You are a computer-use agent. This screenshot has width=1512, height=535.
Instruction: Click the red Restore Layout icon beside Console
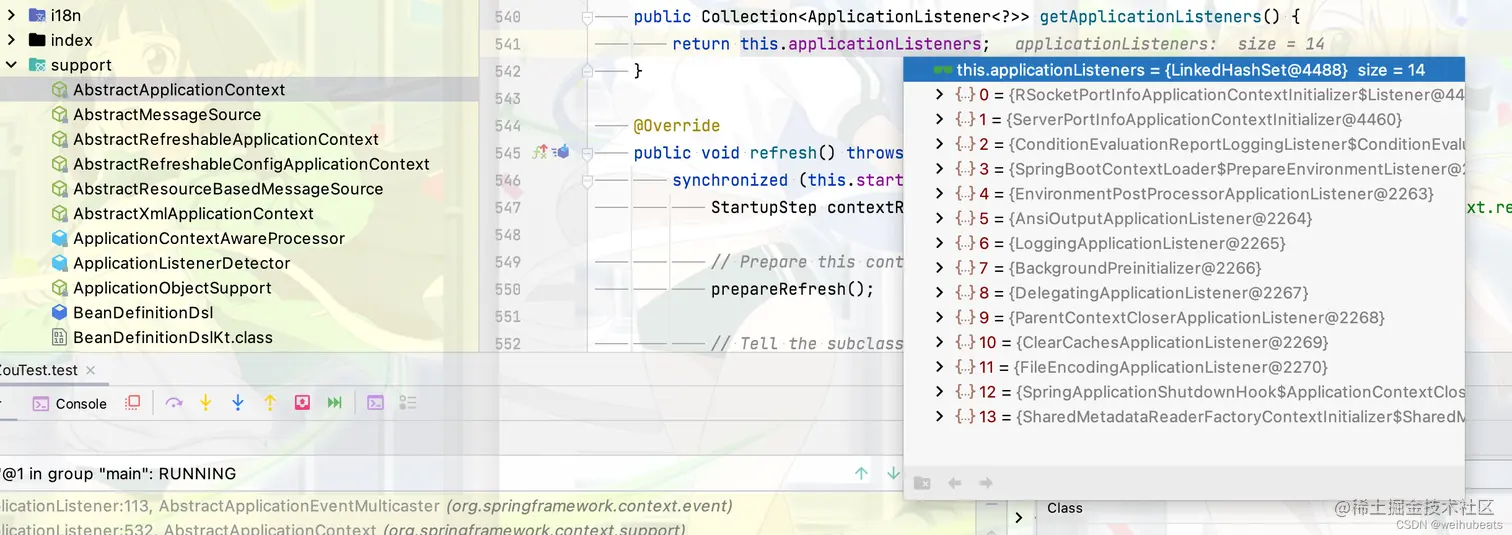[x=132, y=403]
